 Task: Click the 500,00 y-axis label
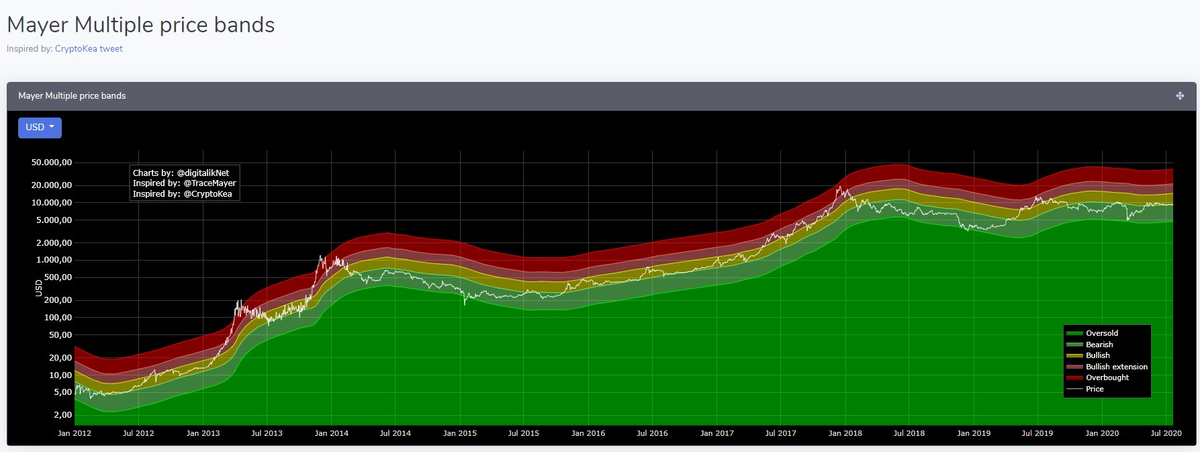pos(56,277)
